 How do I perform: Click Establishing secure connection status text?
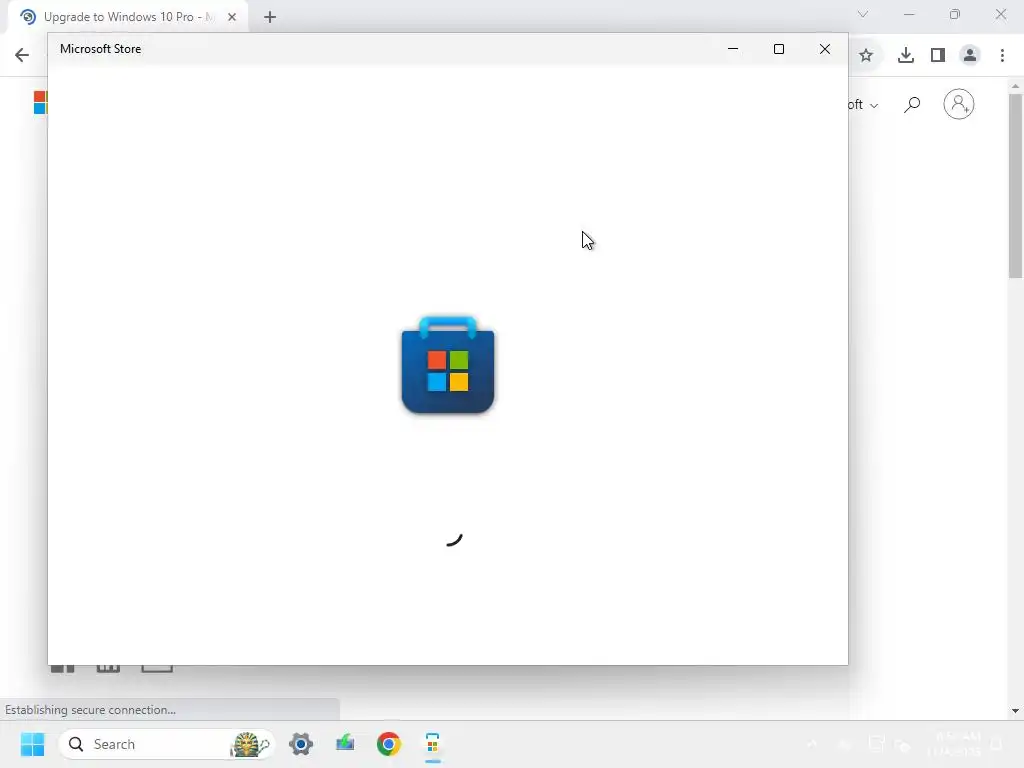[90, 710]
